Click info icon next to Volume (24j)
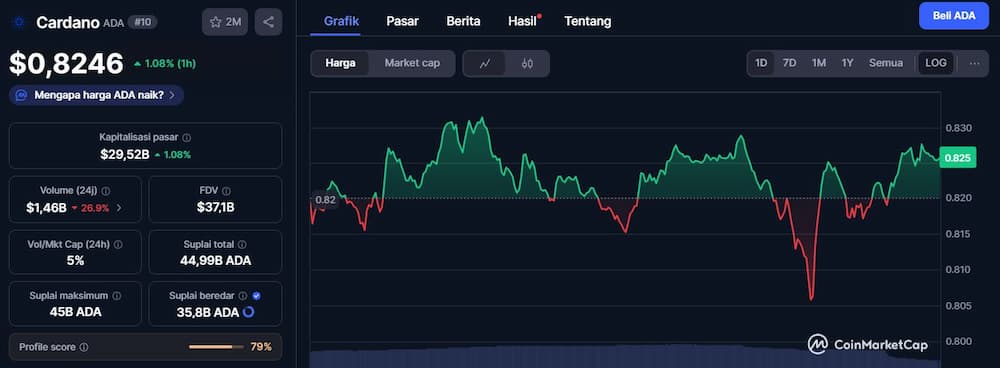 pos(106,191)
